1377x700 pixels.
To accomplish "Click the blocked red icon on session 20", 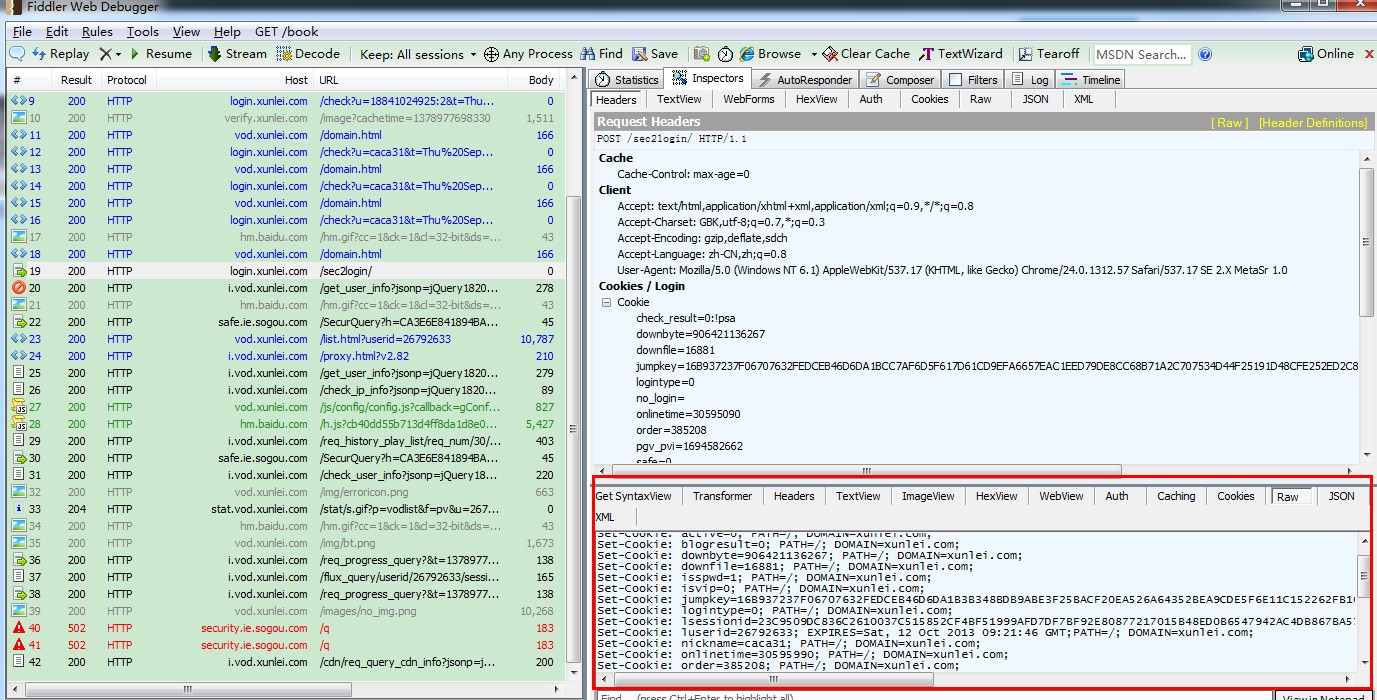I will click(19, 288).
